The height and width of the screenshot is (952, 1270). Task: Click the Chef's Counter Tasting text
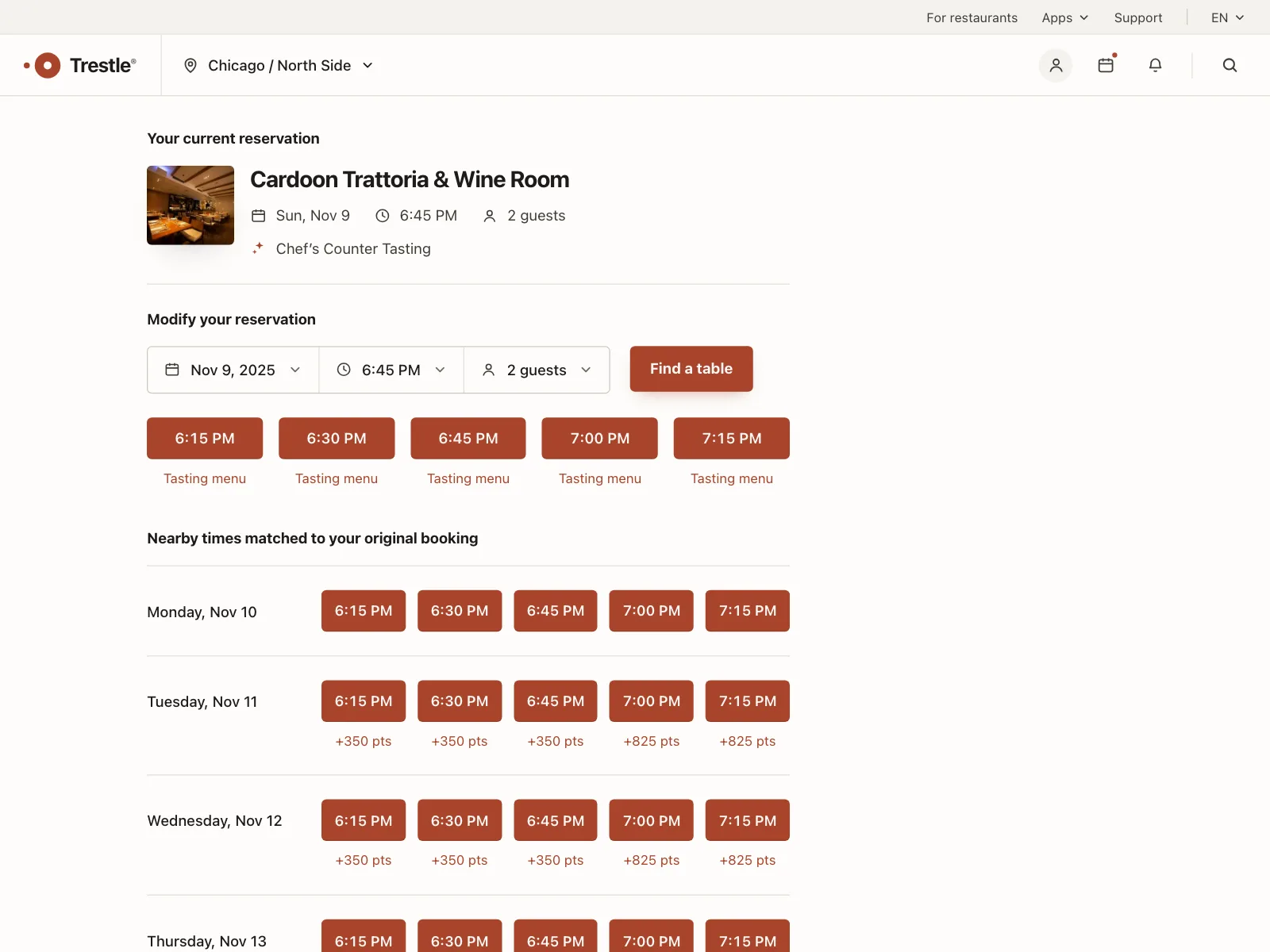(x=353, y=249)
